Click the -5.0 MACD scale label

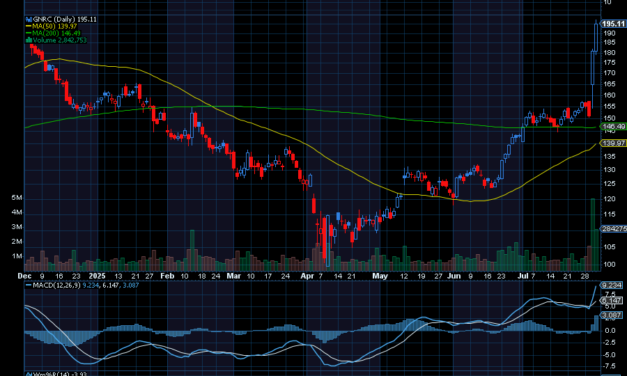610,355
